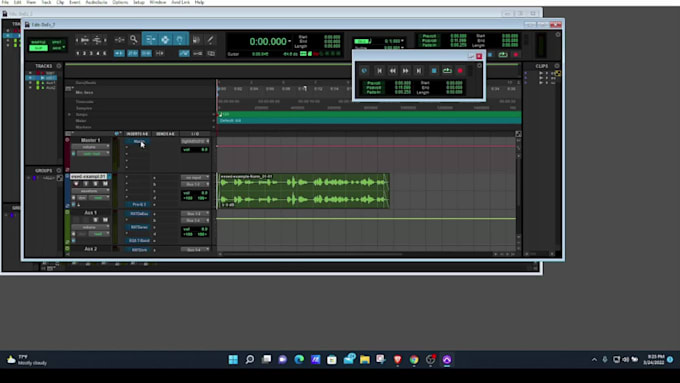680x383 pixels.
Task: Select the Scrubber speaker tool
Action: pos(196,39)
